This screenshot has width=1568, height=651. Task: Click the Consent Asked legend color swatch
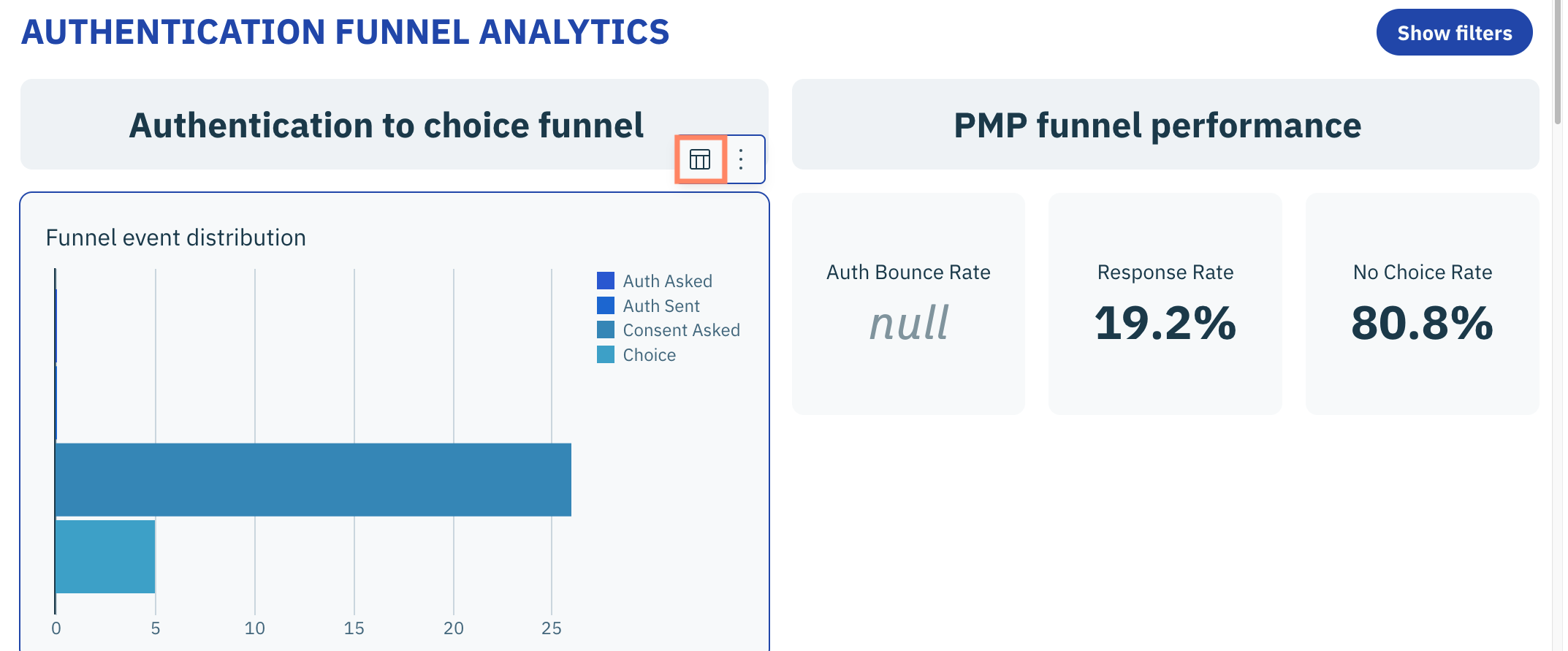[x=606, y=330]
